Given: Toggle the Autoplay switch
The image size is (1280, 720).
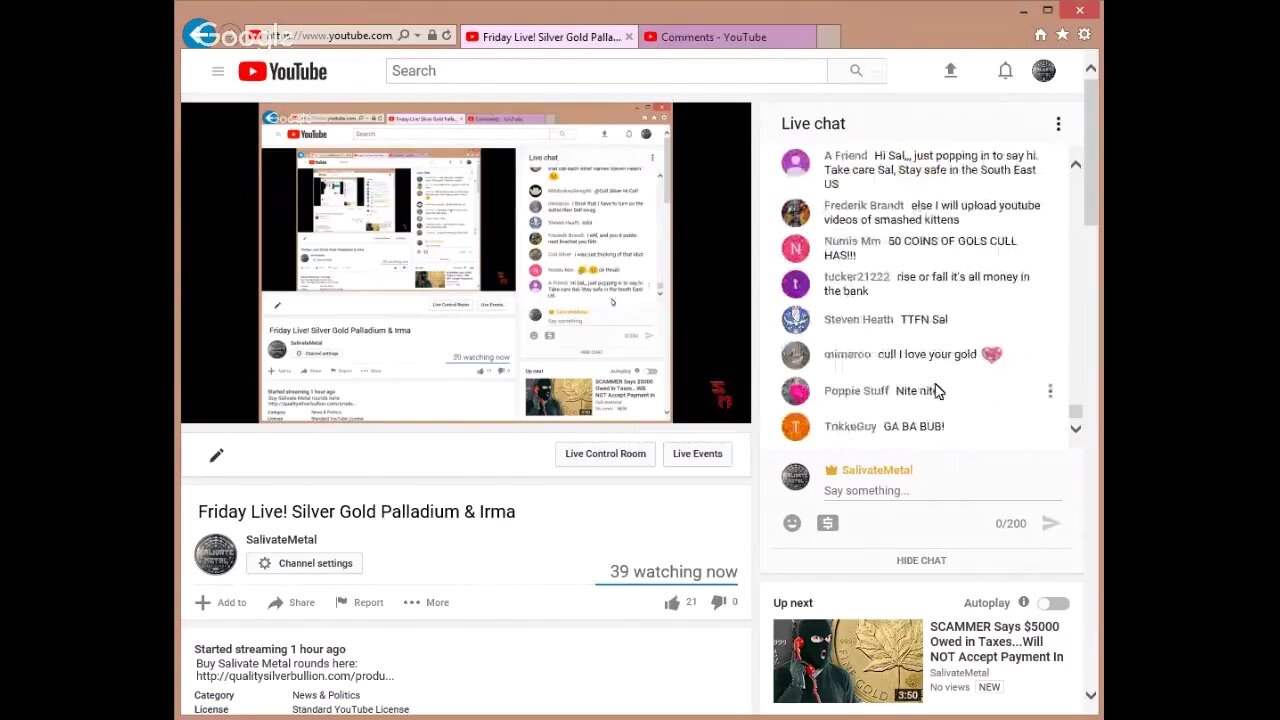Looking at the screenshot, I should coord(1053,603).
